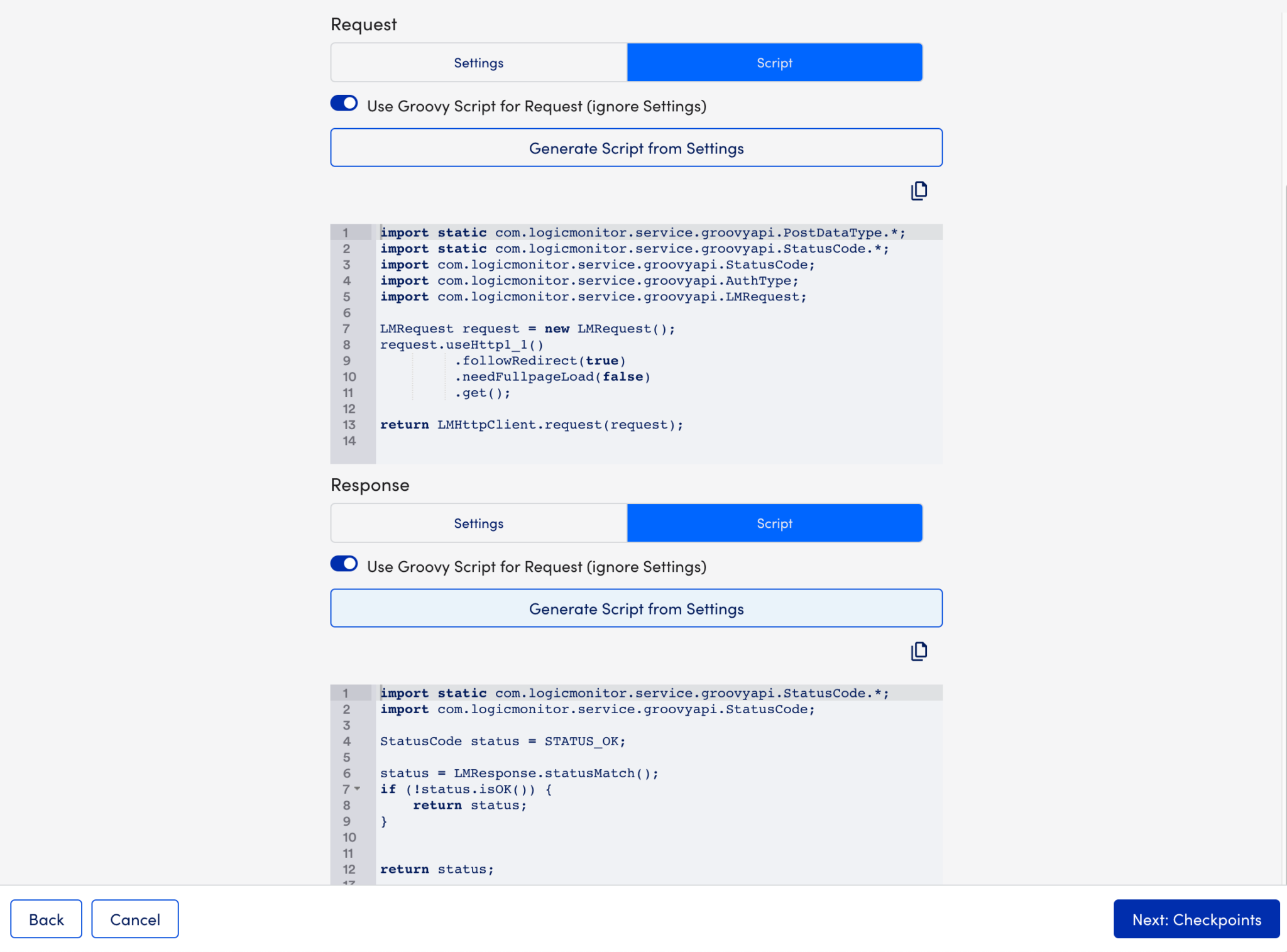Cancel the configuration wizard
1287x952 pixels.
[134, 918]
